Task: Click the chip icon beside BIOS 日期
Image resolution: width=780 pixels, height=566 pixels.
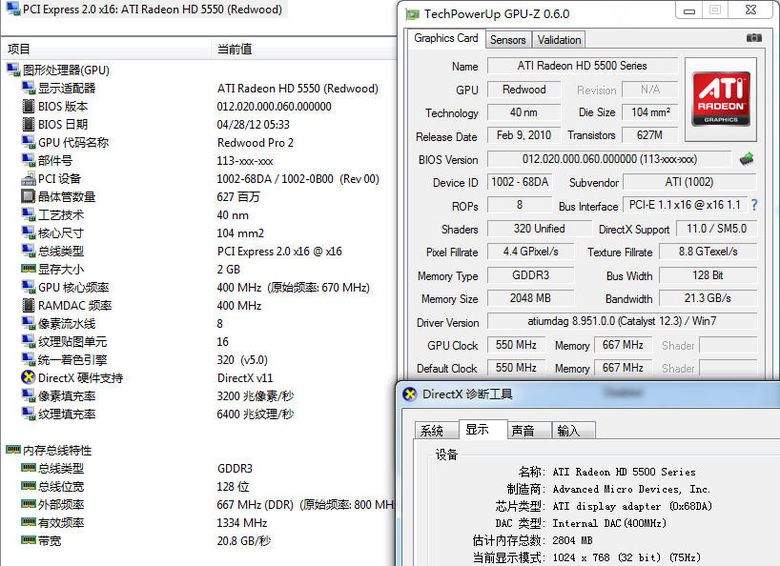Action: pos(28,124)
